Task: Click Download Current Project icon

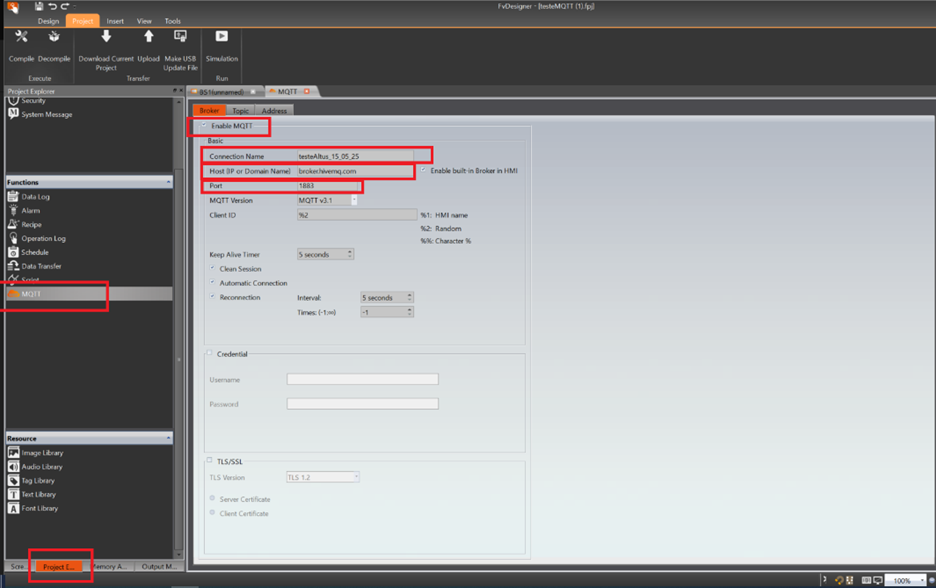Action: point(106,37)
